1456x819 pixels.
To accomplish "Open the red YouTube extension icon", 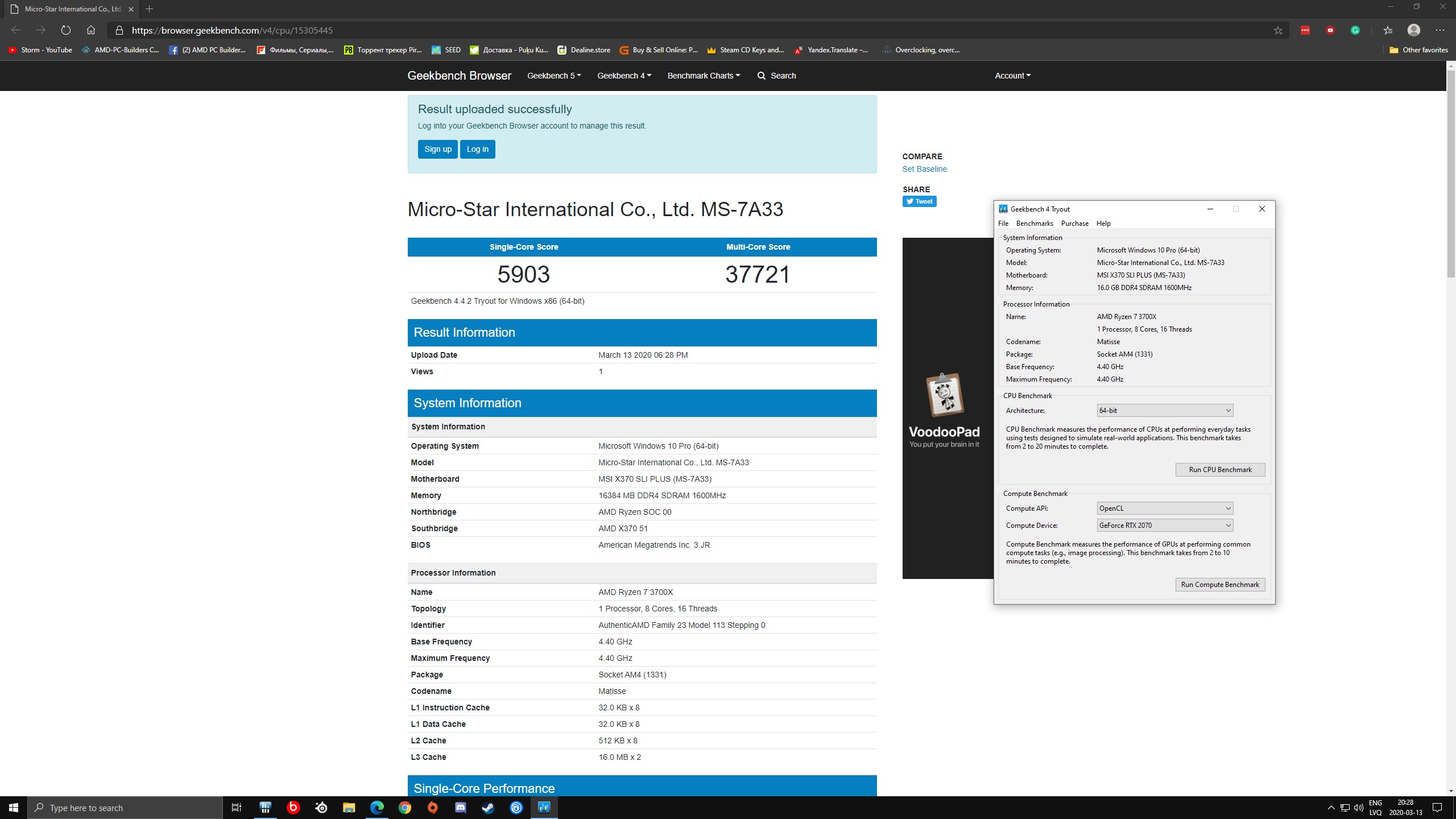I will (1330, 30).
